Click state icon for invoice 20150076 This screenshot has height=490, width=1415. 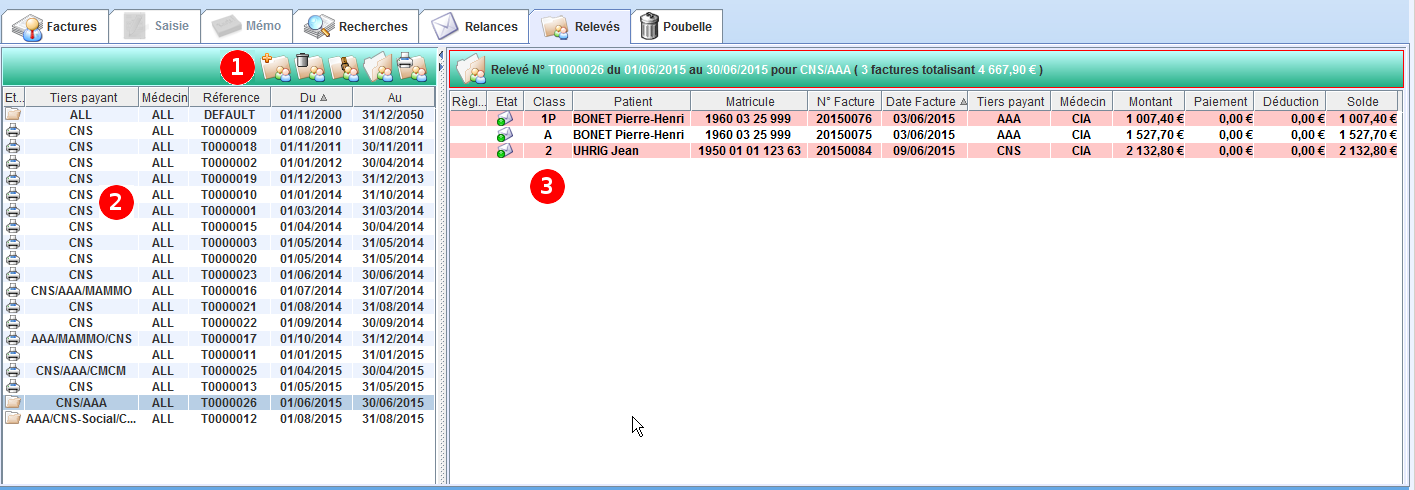point(505,119)
